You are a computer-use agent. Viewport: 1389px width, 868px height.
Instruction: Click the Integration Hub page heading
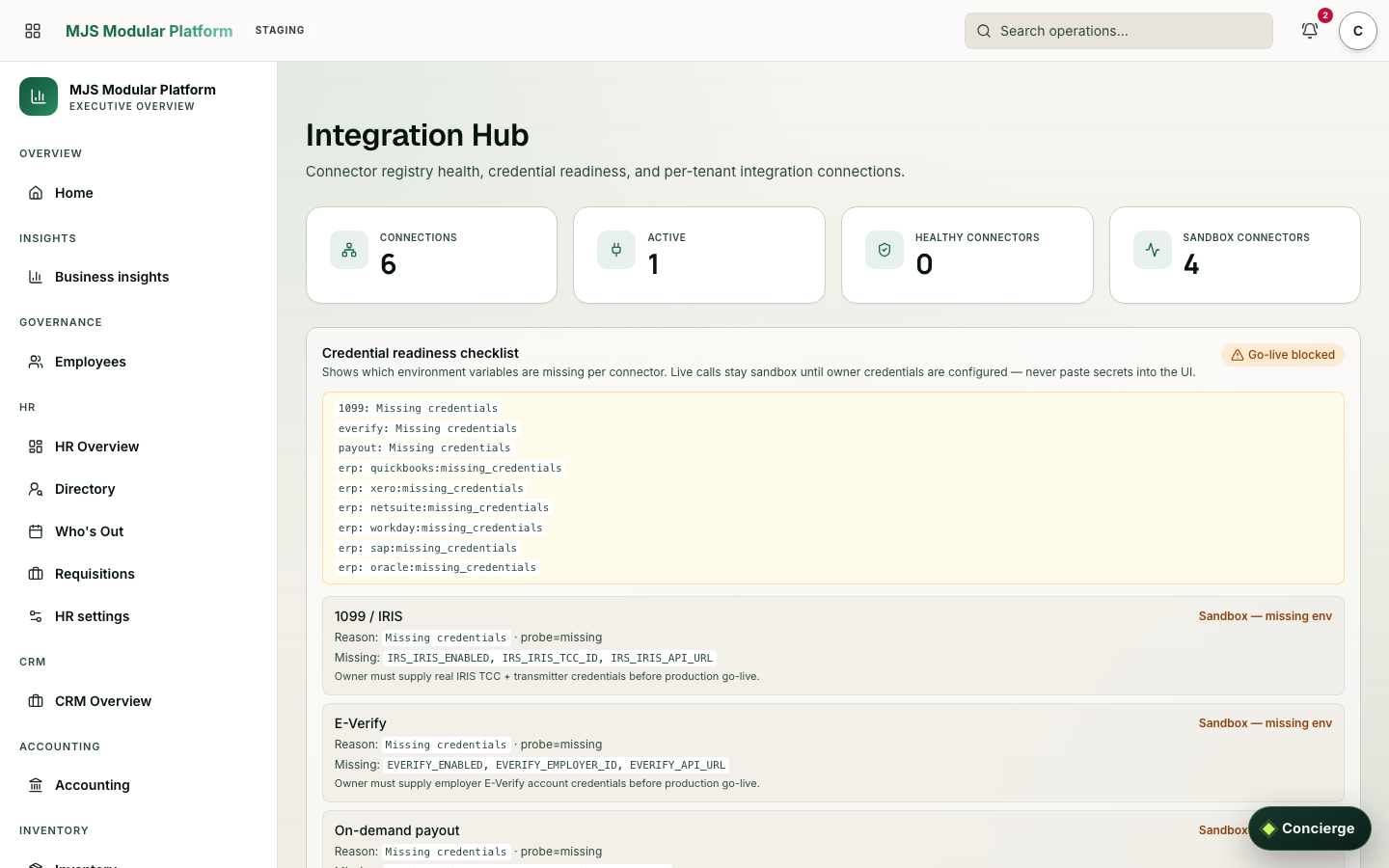(417, 135)
